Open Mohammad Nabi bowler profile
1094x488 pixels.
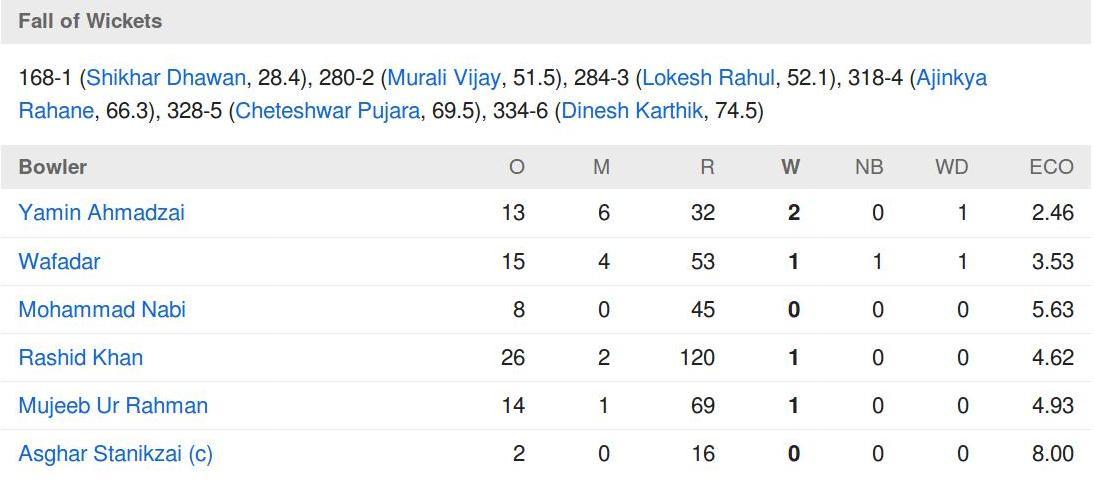(x=102, y=309)
